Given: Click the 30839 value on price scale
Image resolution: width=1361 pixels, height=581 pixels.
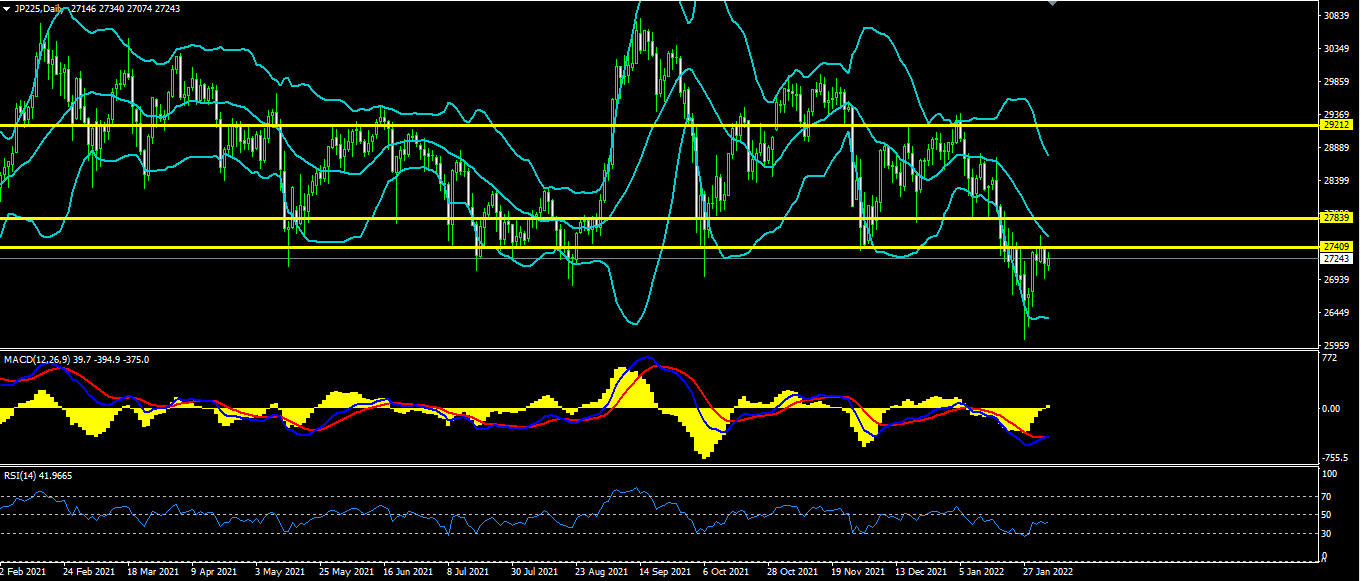Looking at the screenshot, I should point(1336,16).
